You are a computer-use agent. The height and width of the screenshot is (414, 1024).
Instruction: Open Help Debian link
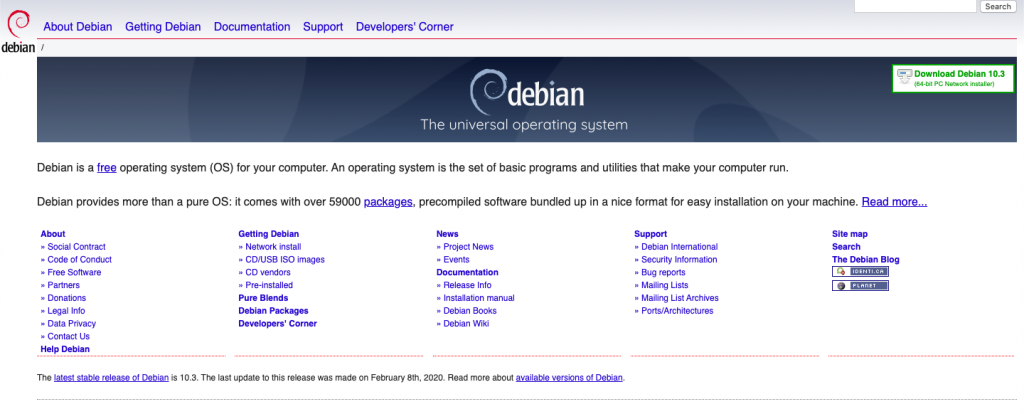click(x=65, y=349)
